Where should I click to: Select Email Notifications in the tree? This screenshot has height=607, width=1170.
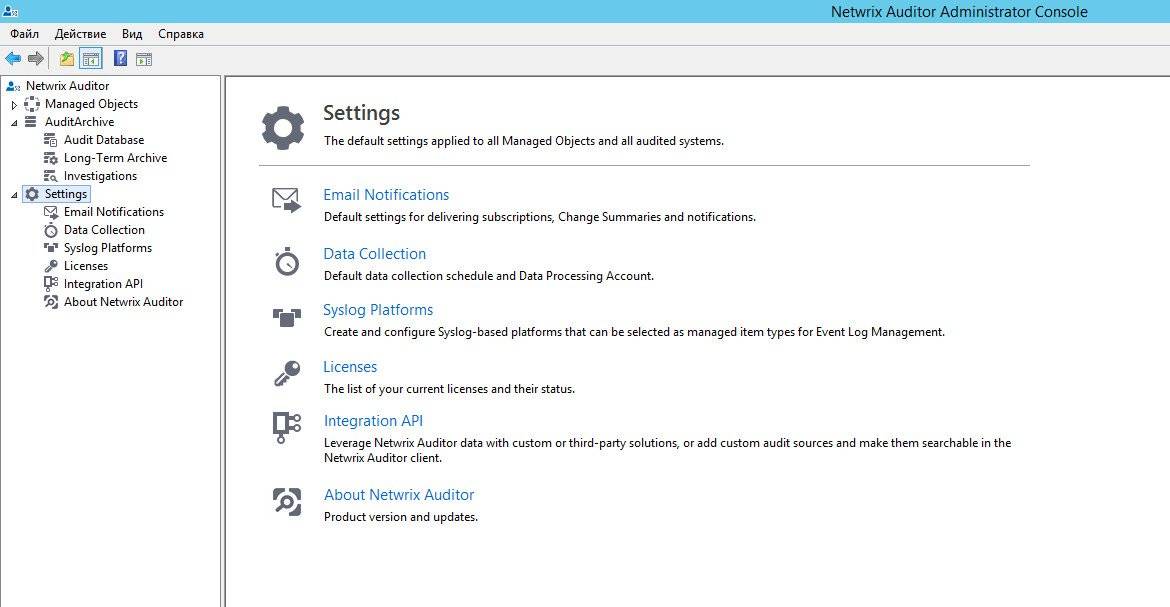pyautogui.click(x=113, y=211)
